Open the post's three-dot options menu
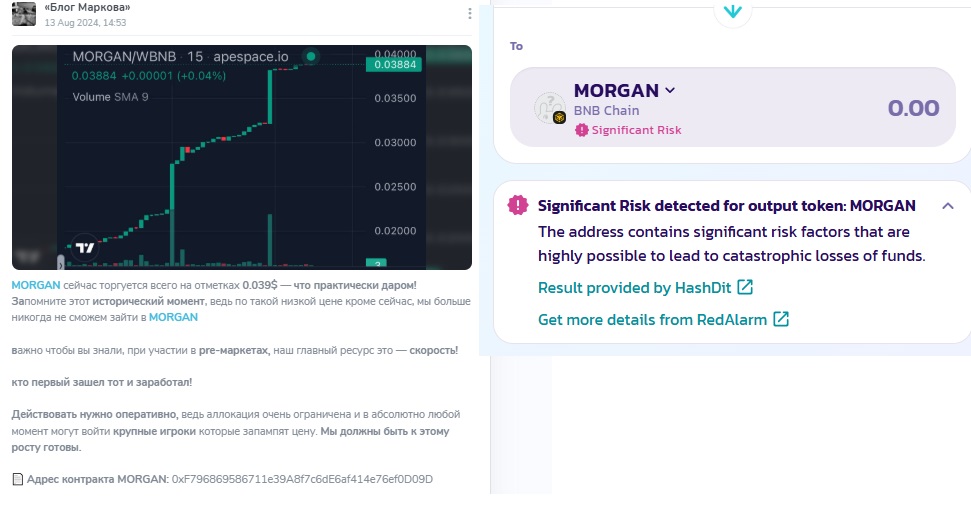Image resolution: width=971 pixels, height=513 pixels. pos(470,14)
